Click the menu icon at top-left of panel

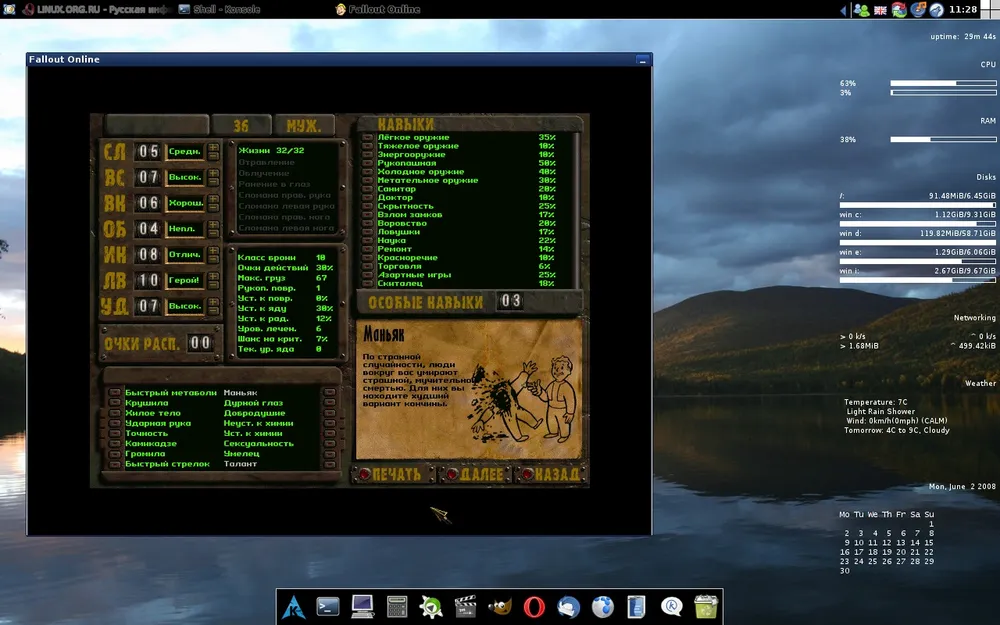9,9
